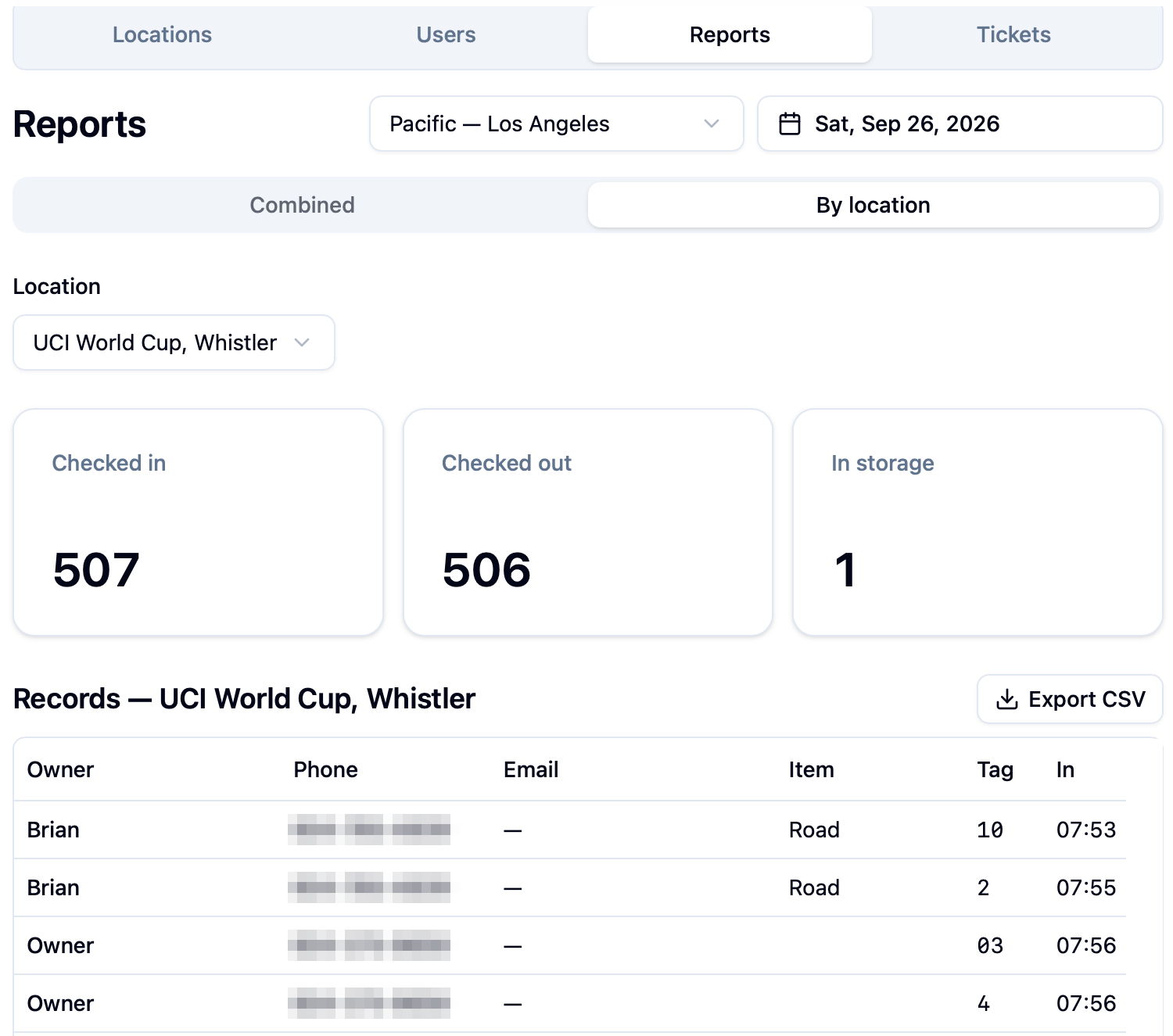Go to the Tickets tab

pyautogui.click(x=1013, y=34)
